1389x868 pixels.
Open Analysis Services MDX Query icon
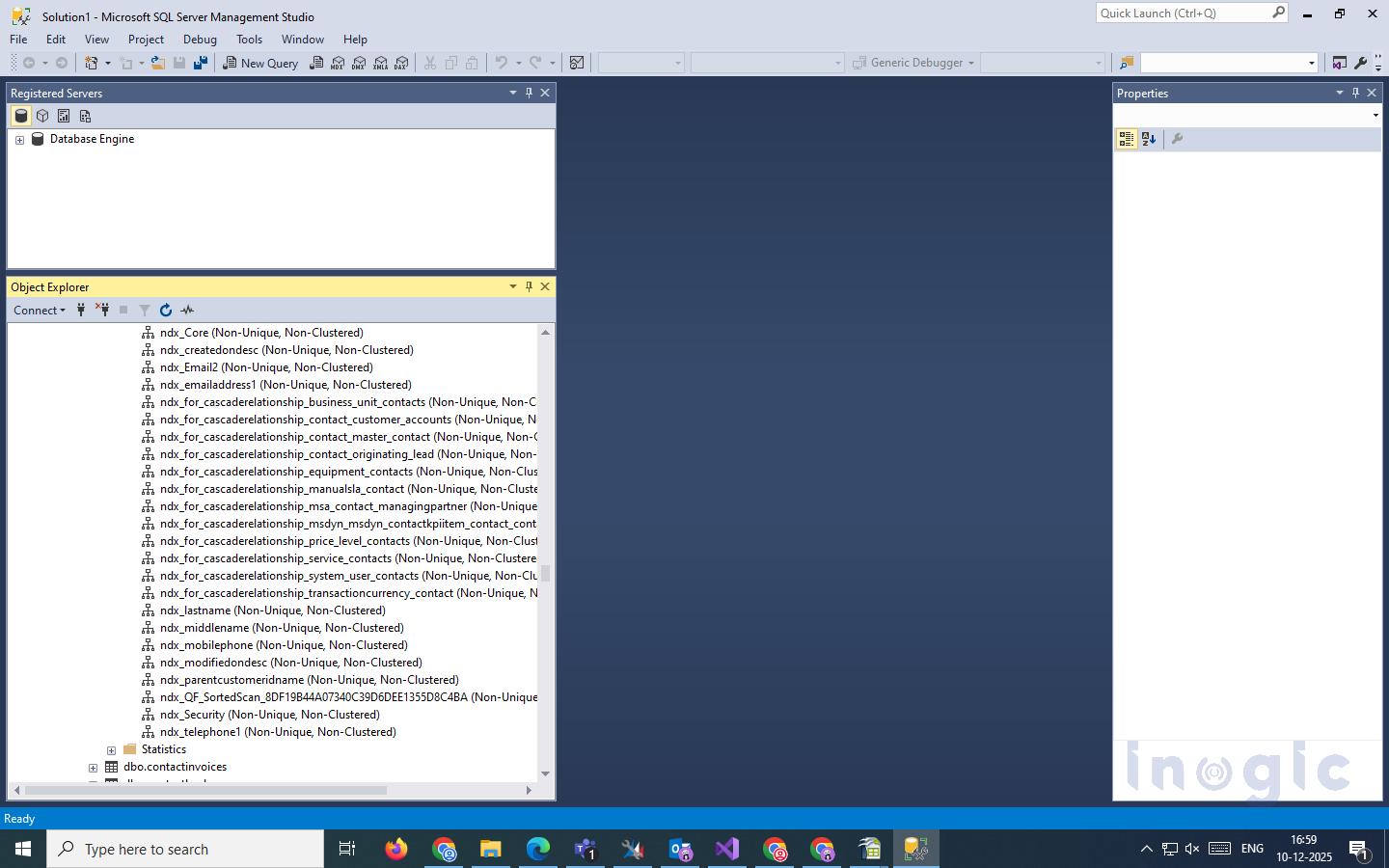(338, 63)
